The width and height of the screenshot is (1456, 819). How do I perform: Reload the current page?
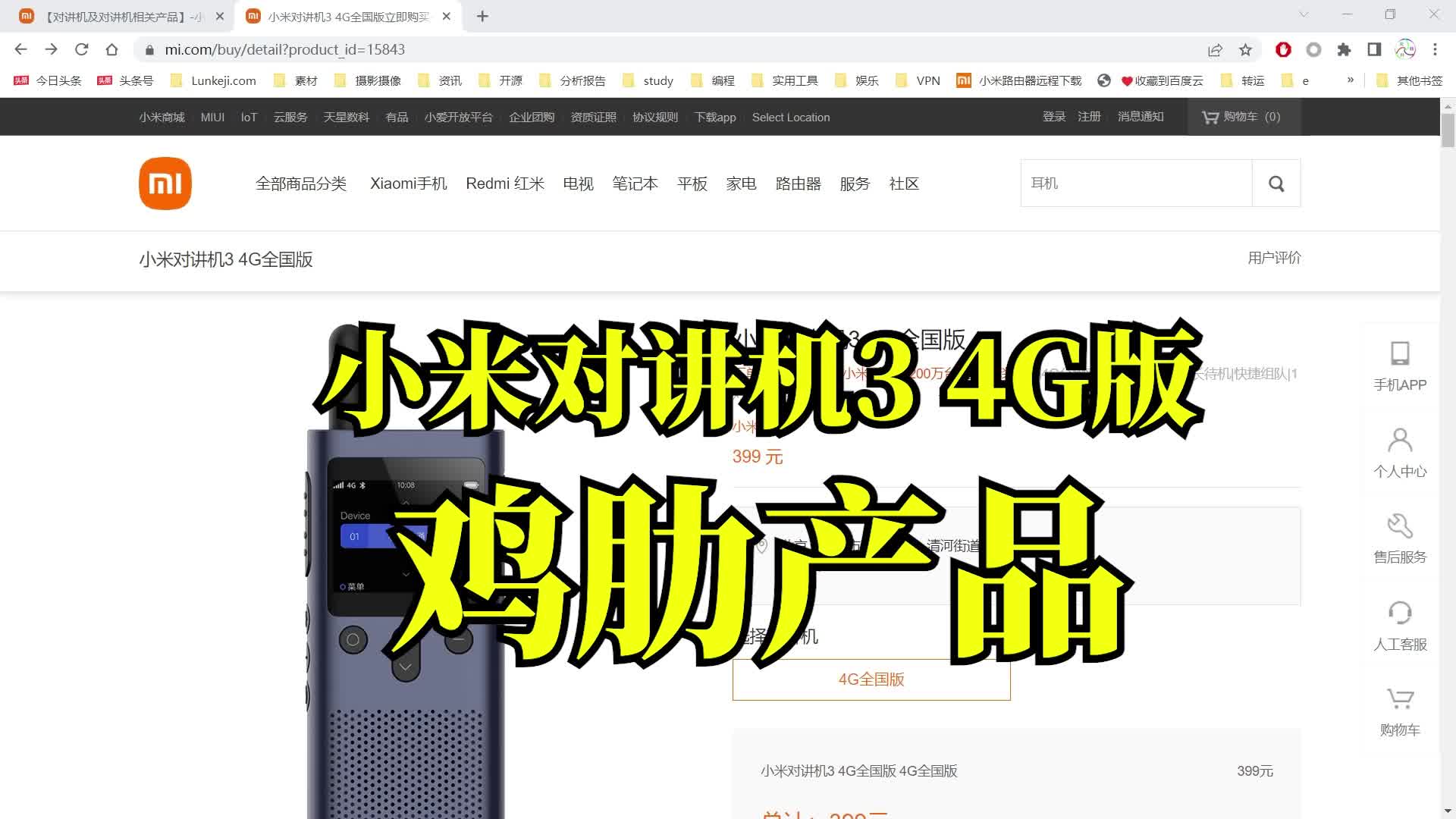81,49
